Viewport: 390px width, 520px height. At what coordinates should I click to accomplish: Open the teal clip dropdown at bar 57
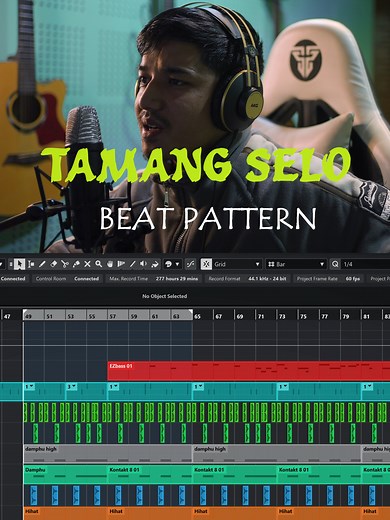pos(114,387)
